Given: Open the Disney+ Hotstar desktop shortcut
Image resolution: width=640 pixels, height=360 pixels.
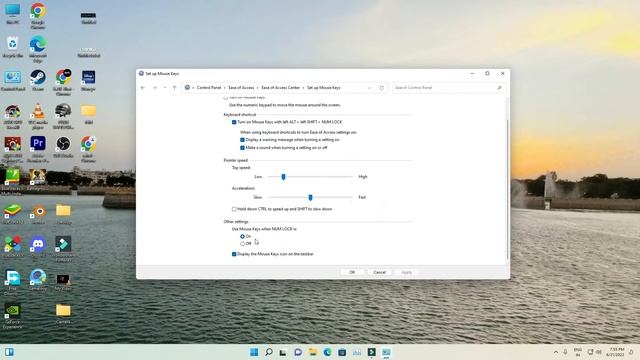Looking at the screenshot, I should [88, 80].
